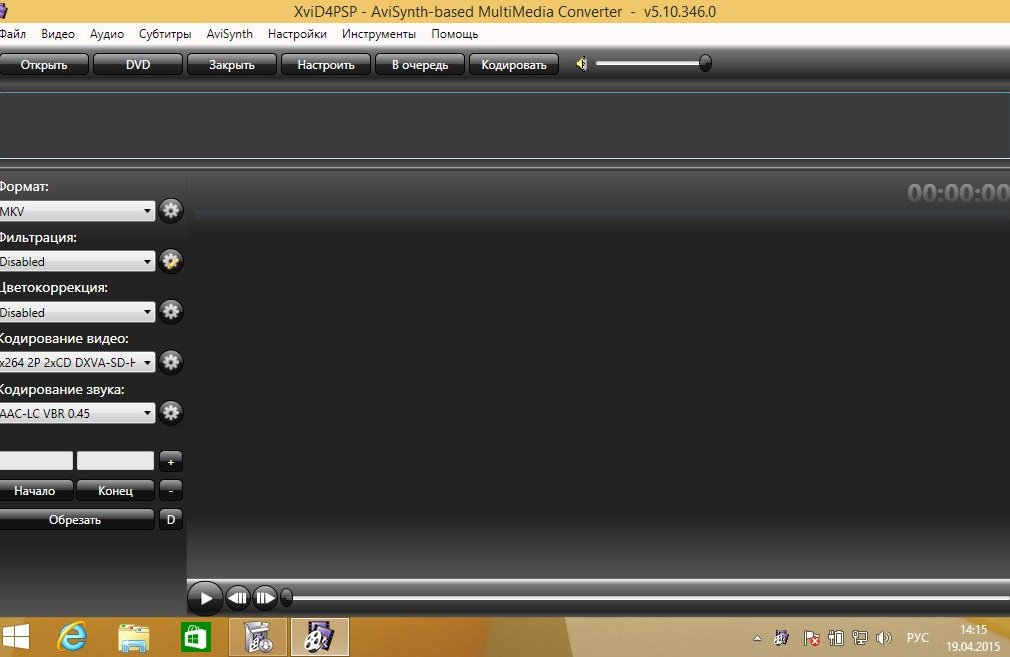
Task: Click the XviD4PSP icon in the system tray
Action: 782,638
